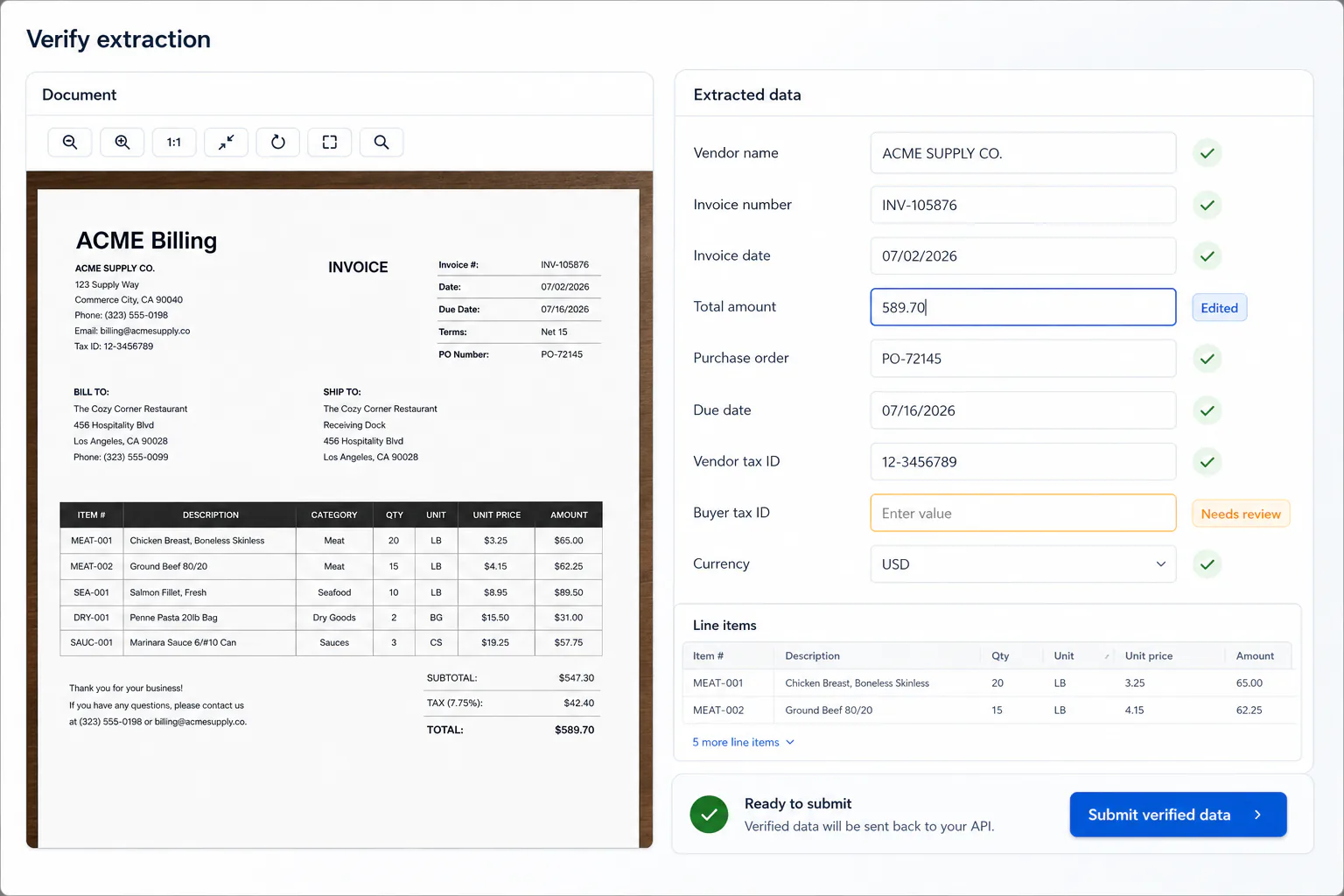Reset document zoom to 1:1
The image size is (1344, 896).
(x=174, y=142)
